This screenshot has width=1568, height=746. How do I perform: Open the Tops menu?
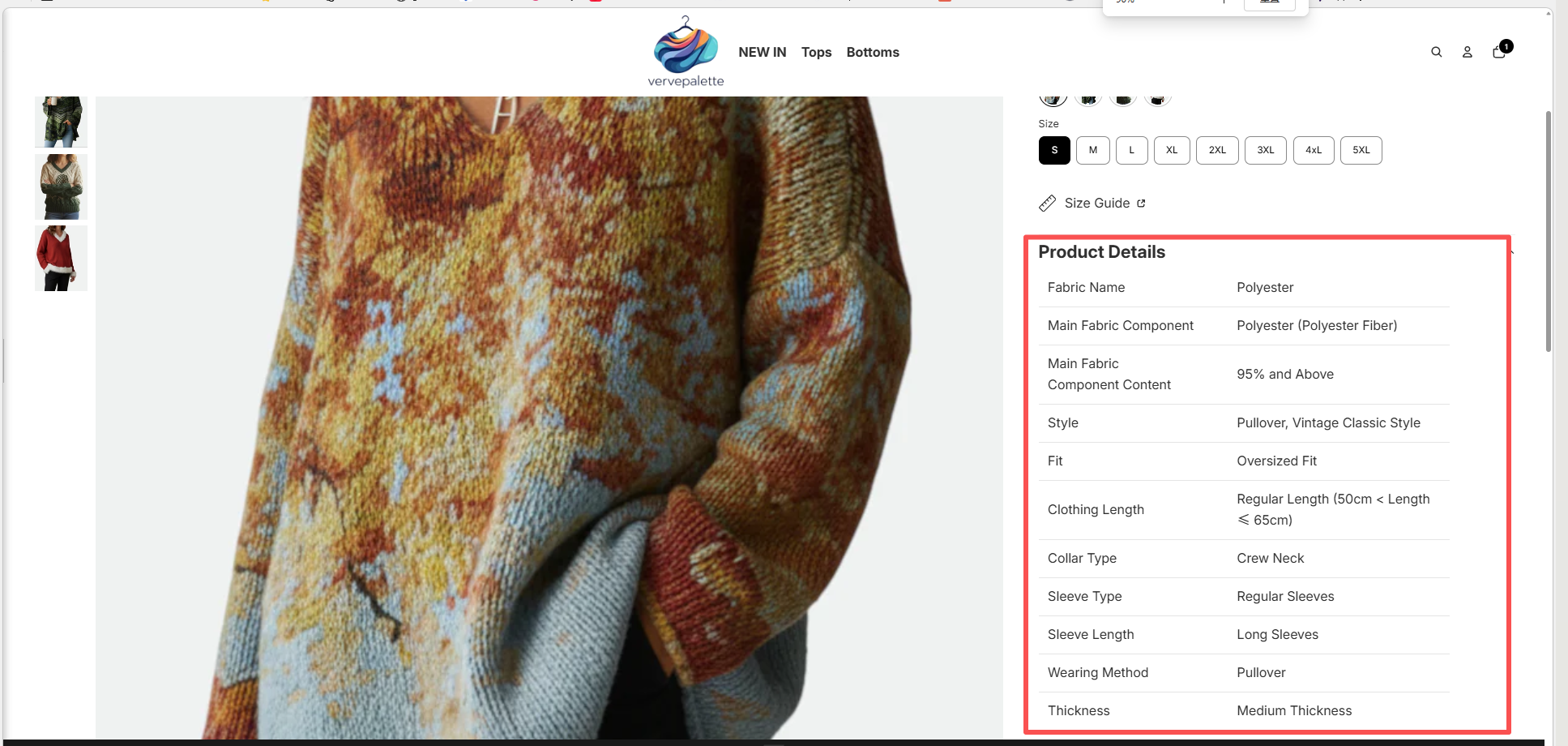coord(816,52)
